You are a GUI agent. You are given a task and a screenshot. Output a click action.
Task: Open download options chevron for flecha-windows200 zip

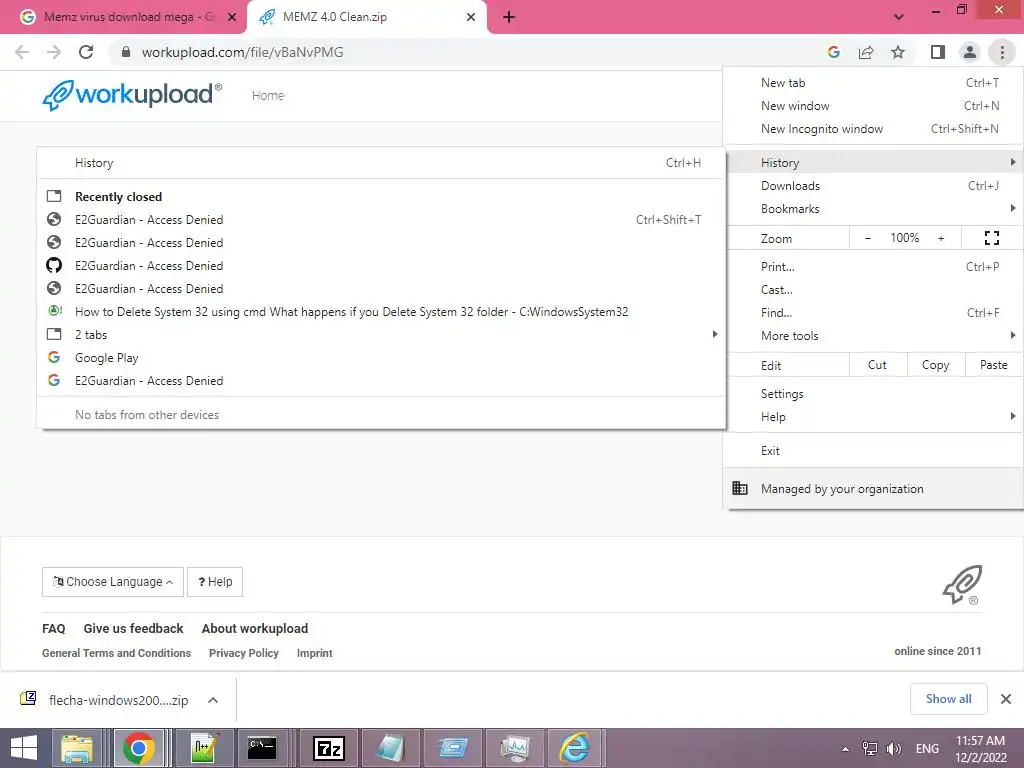[x=213, y=700]
